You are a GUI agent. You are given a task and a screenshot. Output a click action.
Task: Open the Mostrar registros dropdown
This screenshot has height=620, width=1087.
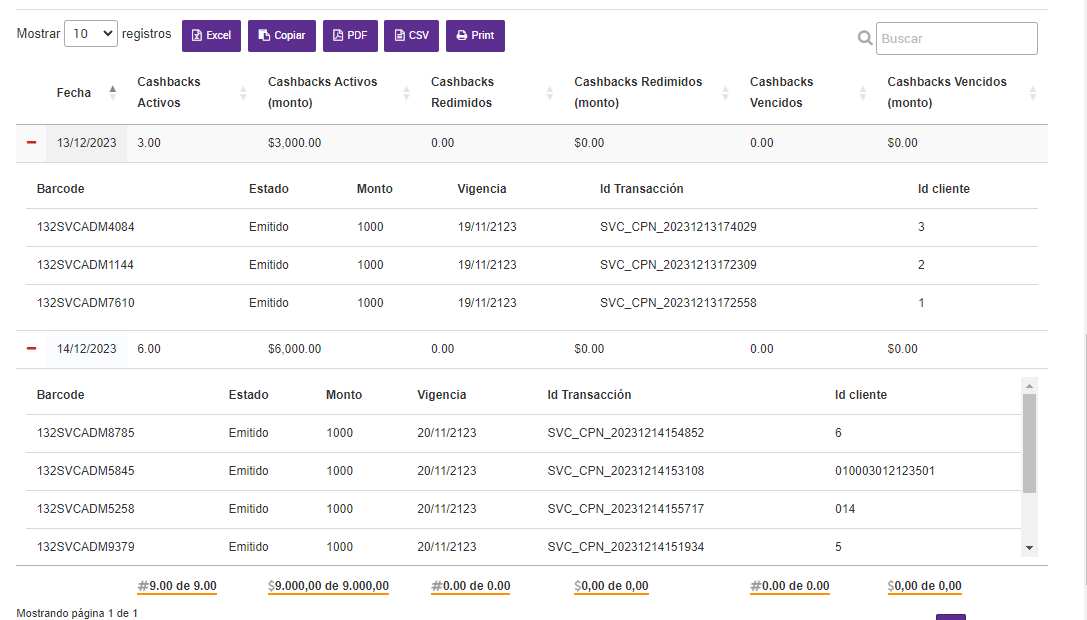point(91,34)
